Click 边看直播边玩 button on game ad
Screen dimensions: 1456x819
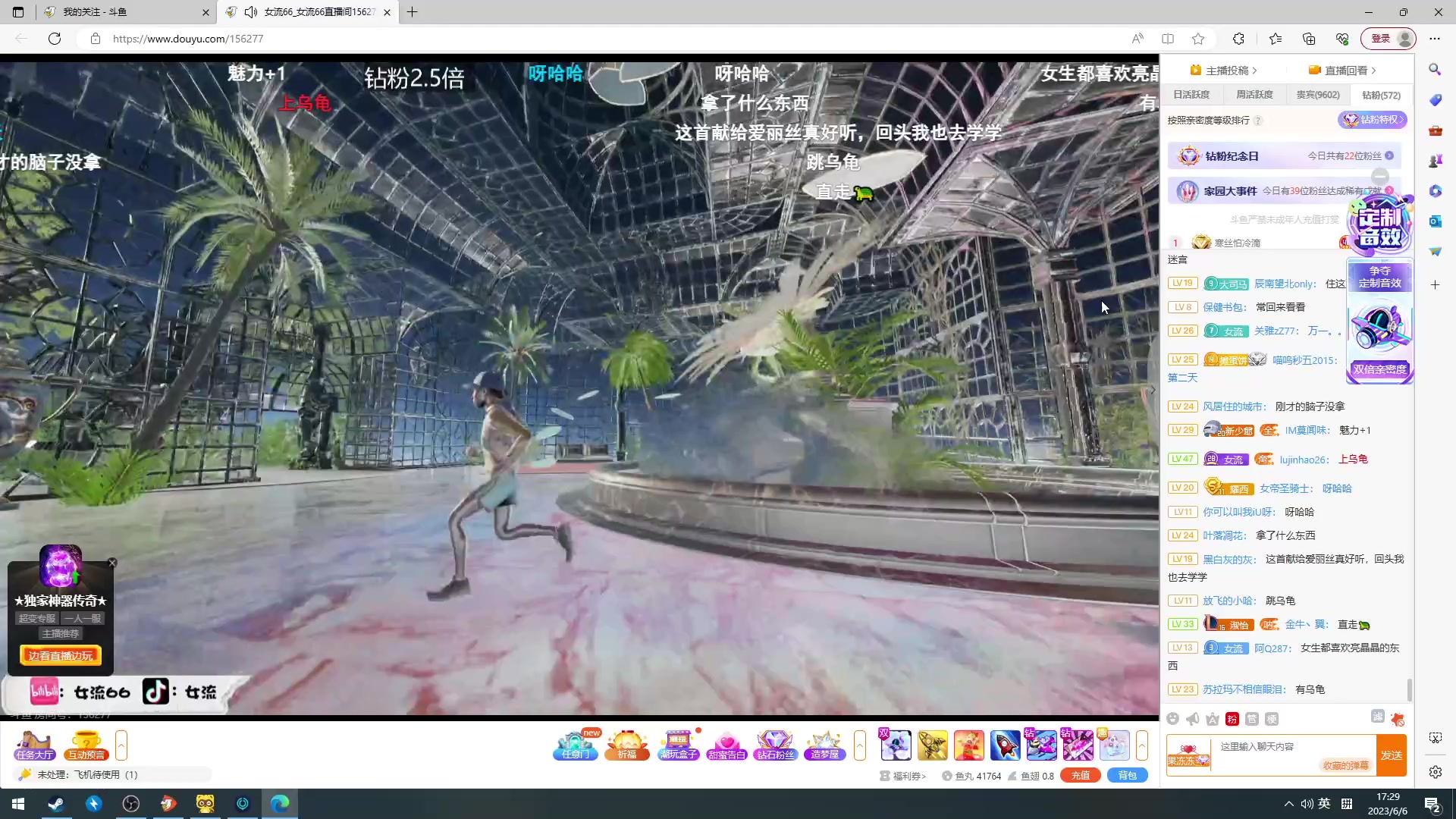pos(61,656)
